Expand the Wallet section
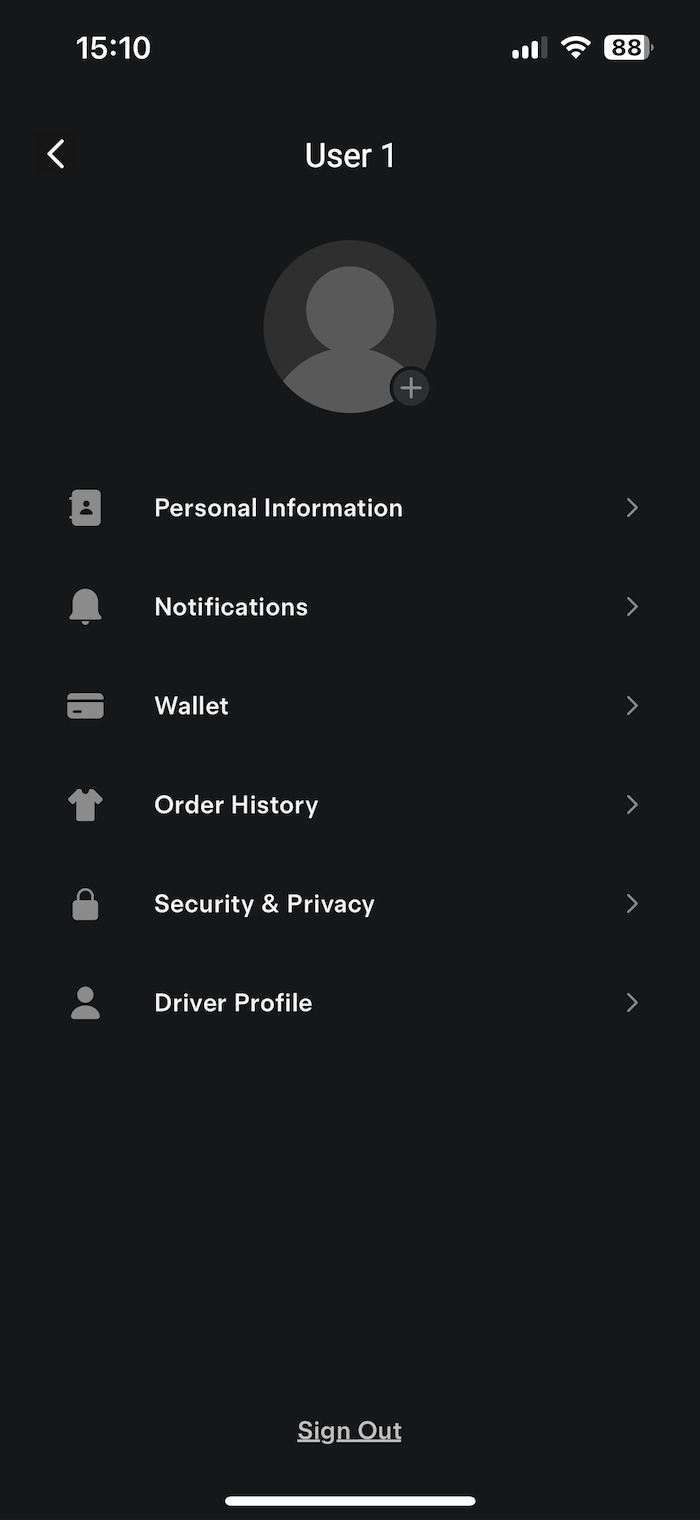700x1520 pixels. [632, 705]
